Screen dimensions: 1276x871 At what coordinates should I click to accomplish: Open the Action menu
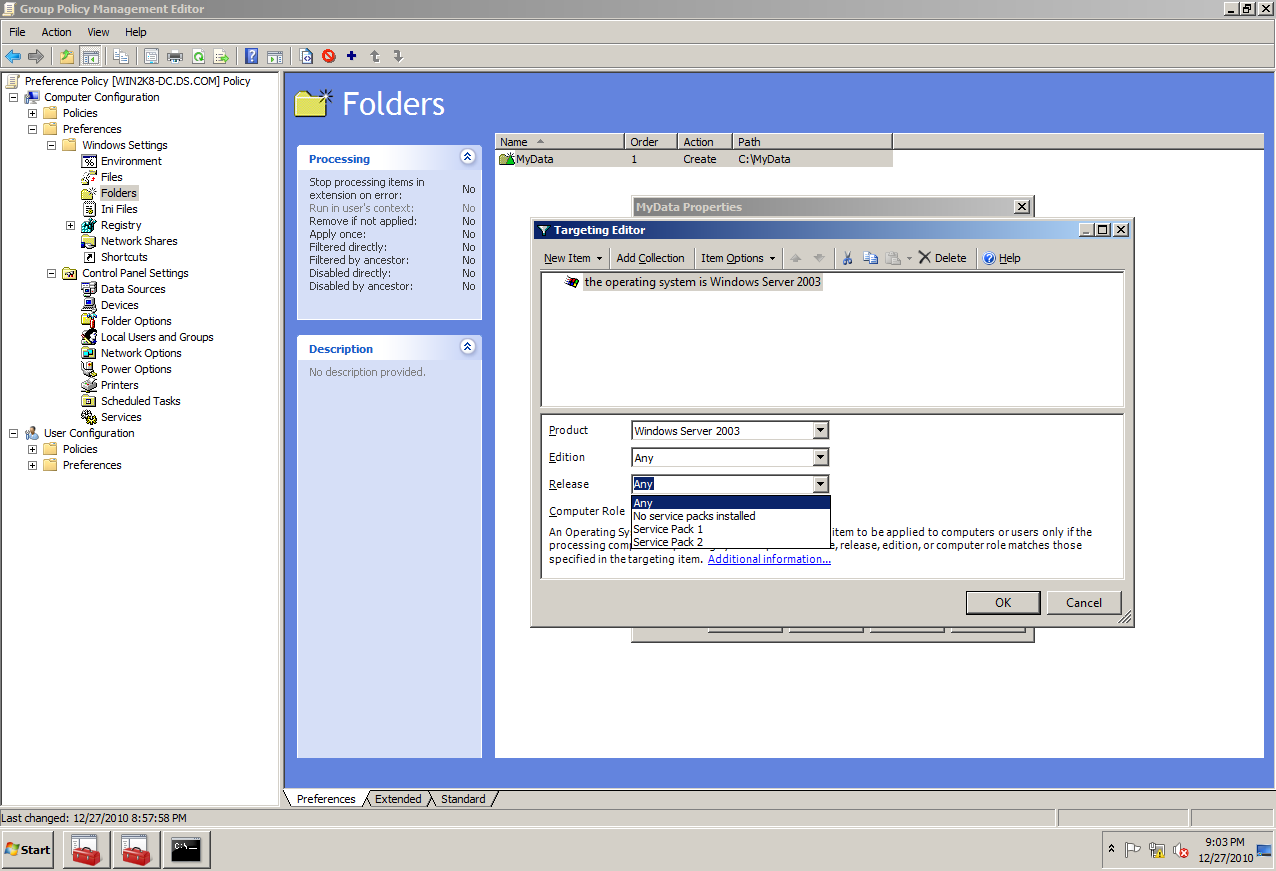56,31
